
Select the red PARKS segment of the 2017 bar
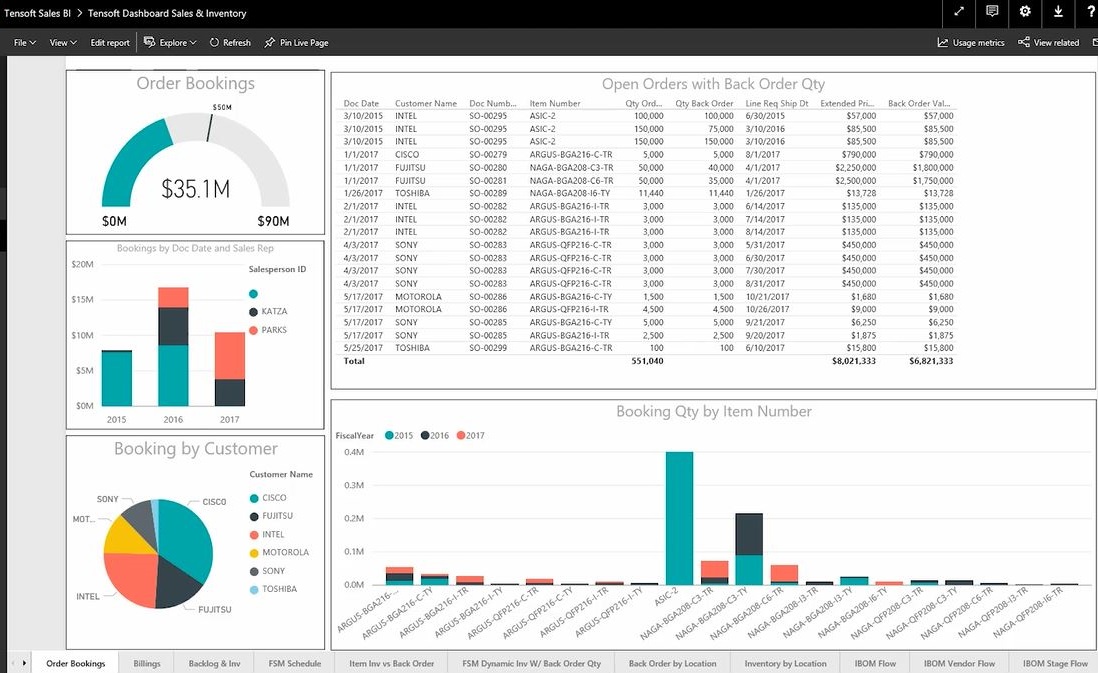[x=230, y=356]
